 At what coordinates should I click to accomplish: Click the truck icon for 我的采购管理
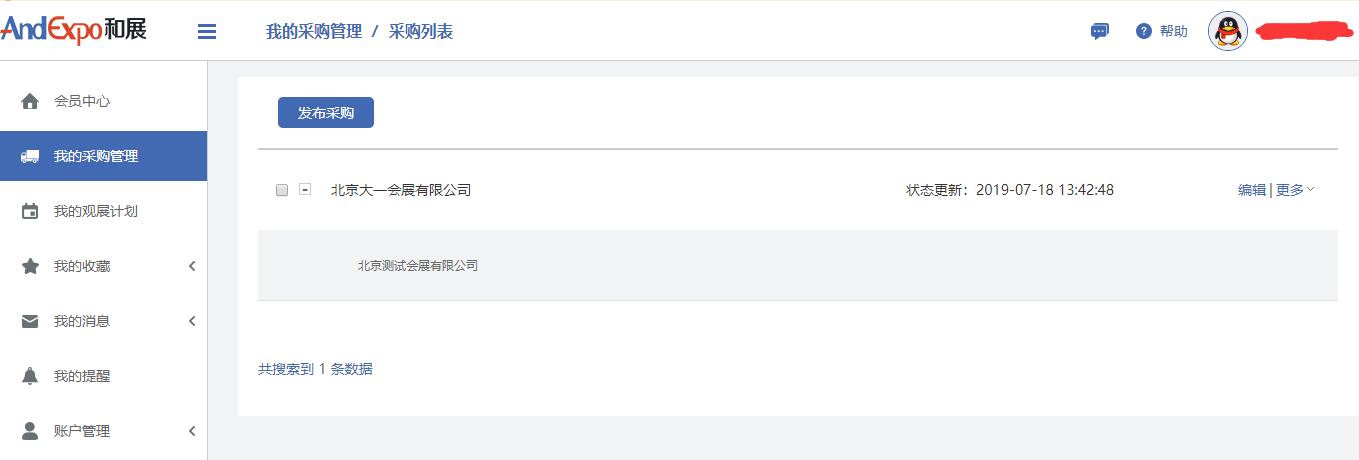click(x=30, y=156)
